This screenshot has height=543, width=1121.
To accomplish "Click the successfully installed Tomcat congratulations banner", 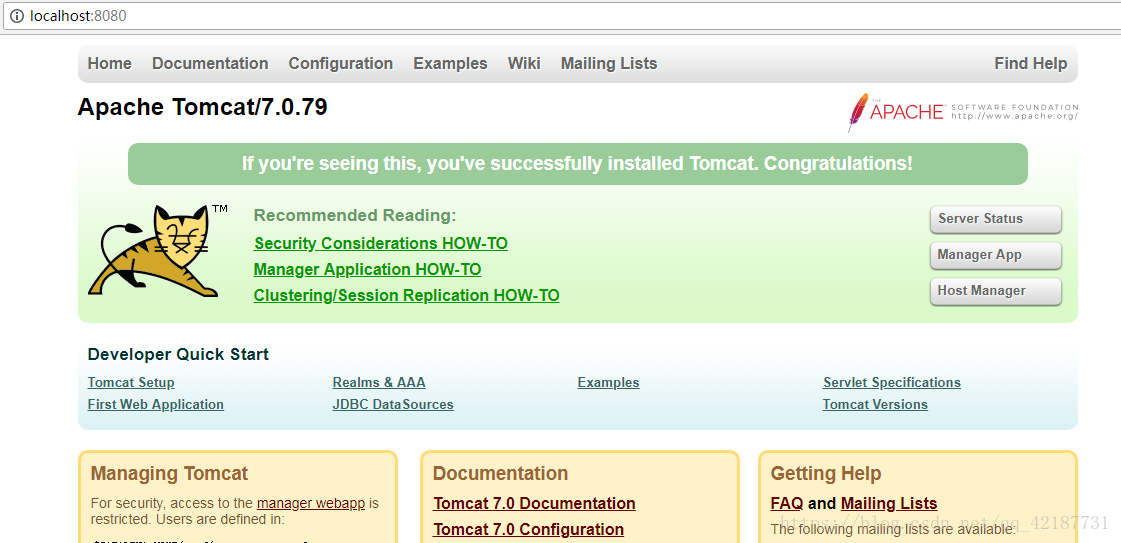I will (x=578, y=164).
